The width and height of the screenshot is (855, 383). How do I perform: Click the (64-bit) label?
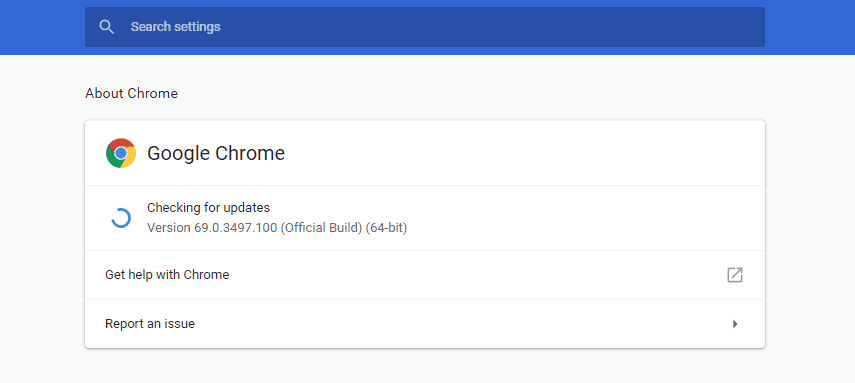pos(386,228)
